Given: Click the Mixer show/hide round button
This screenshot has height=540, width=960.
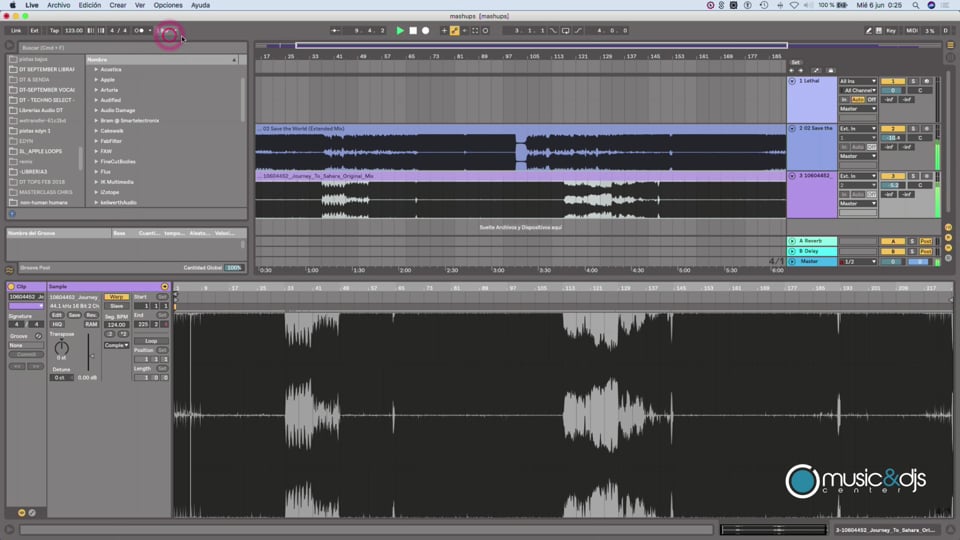Looking at the screenshot, I should (948, 247).
